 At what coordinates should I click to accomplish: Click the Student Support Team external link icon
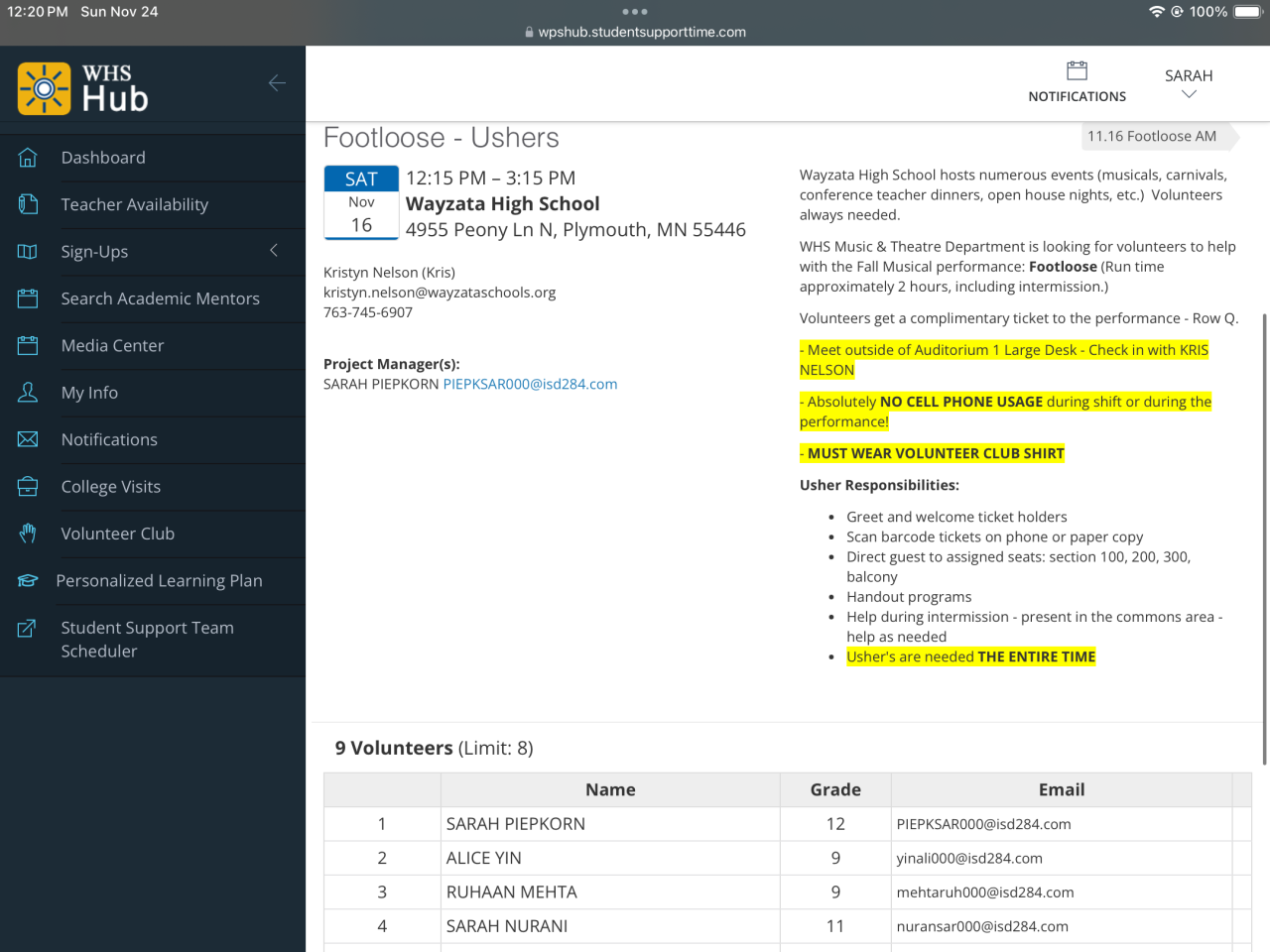28,628
